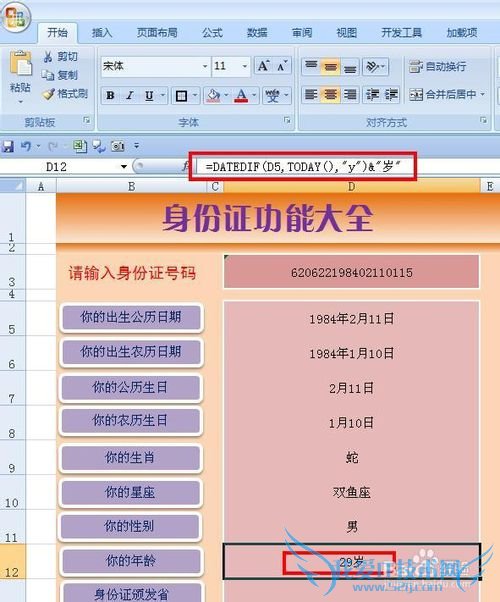Image resolution: width=500 pixels, height=602 pixels.
Task: Customize quick access toolbar arrow
Action: click(136, 146)
